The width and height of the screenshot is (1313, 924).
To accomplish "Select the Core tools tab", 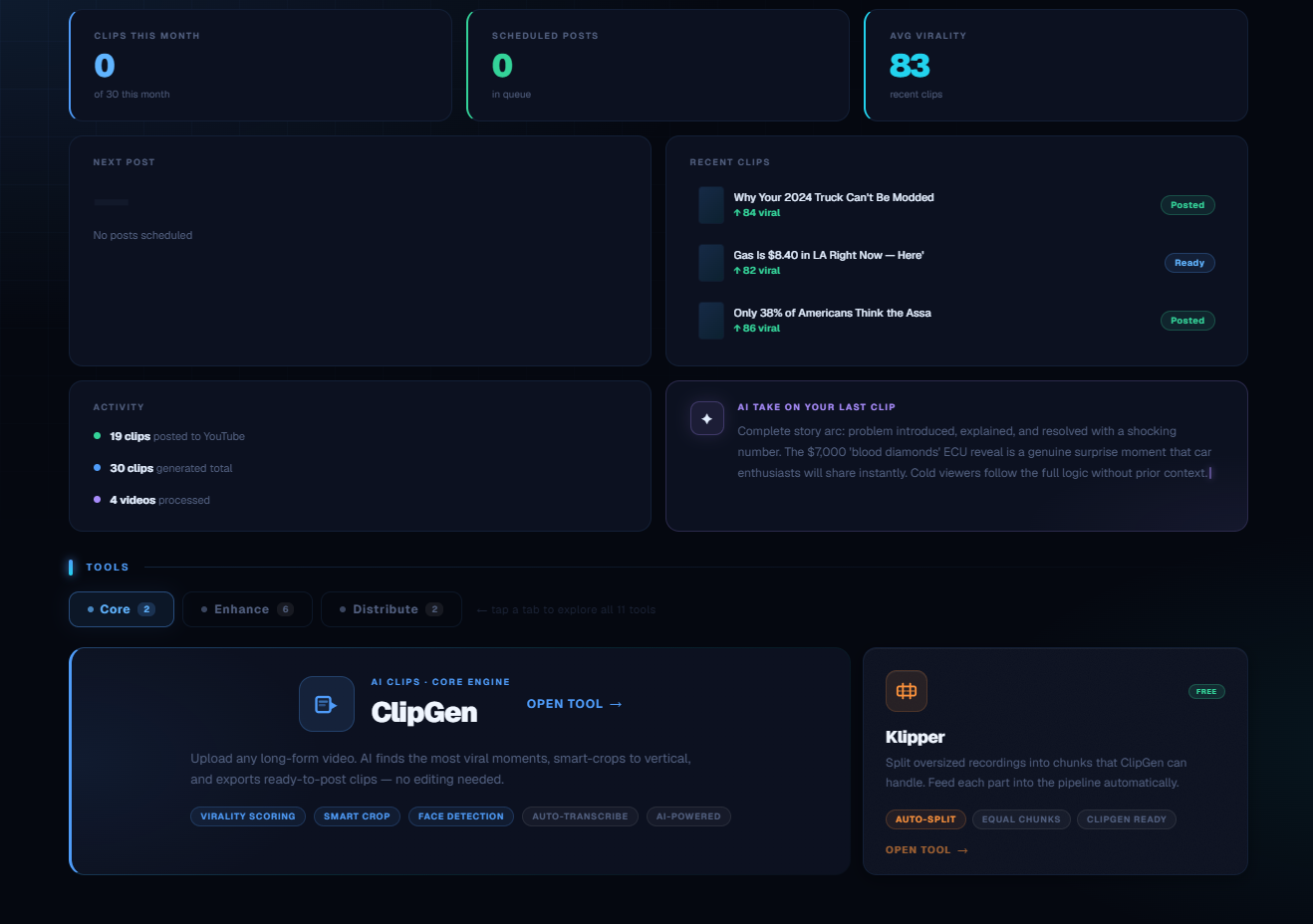I will click(x=122, y=609).
